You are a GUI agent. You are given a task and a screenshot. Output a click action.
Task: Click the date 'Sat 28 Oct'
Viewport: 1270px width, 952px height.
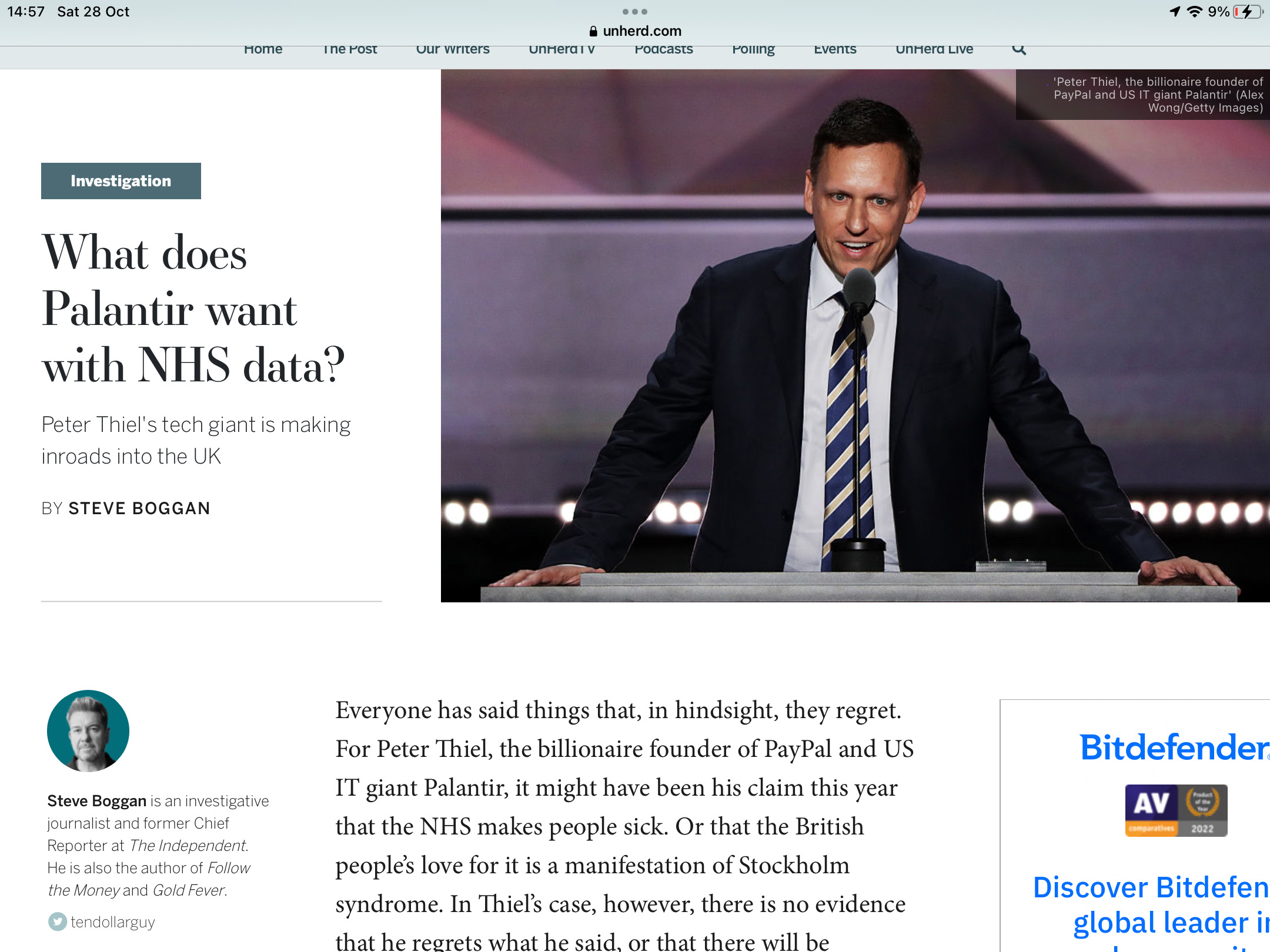tap(93, 12)
